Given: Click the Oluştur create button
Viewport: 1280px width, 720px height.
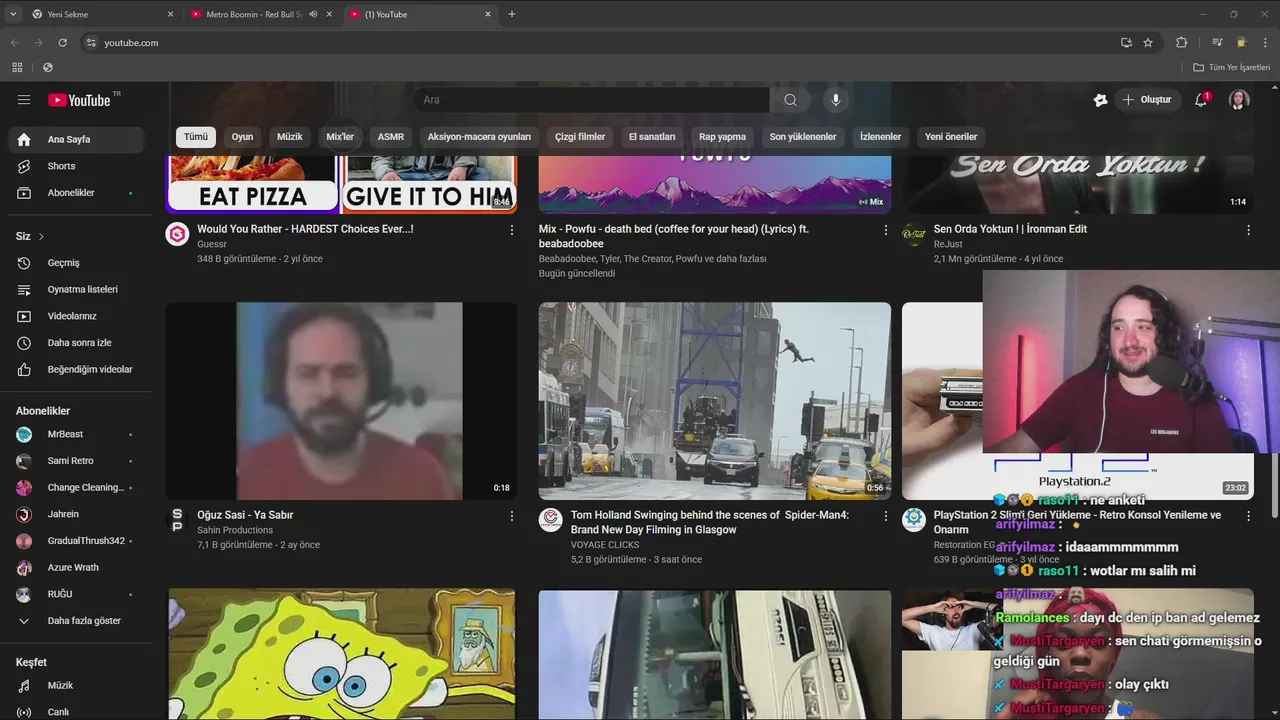Looking at the screenshot, I should point(1147,100).
